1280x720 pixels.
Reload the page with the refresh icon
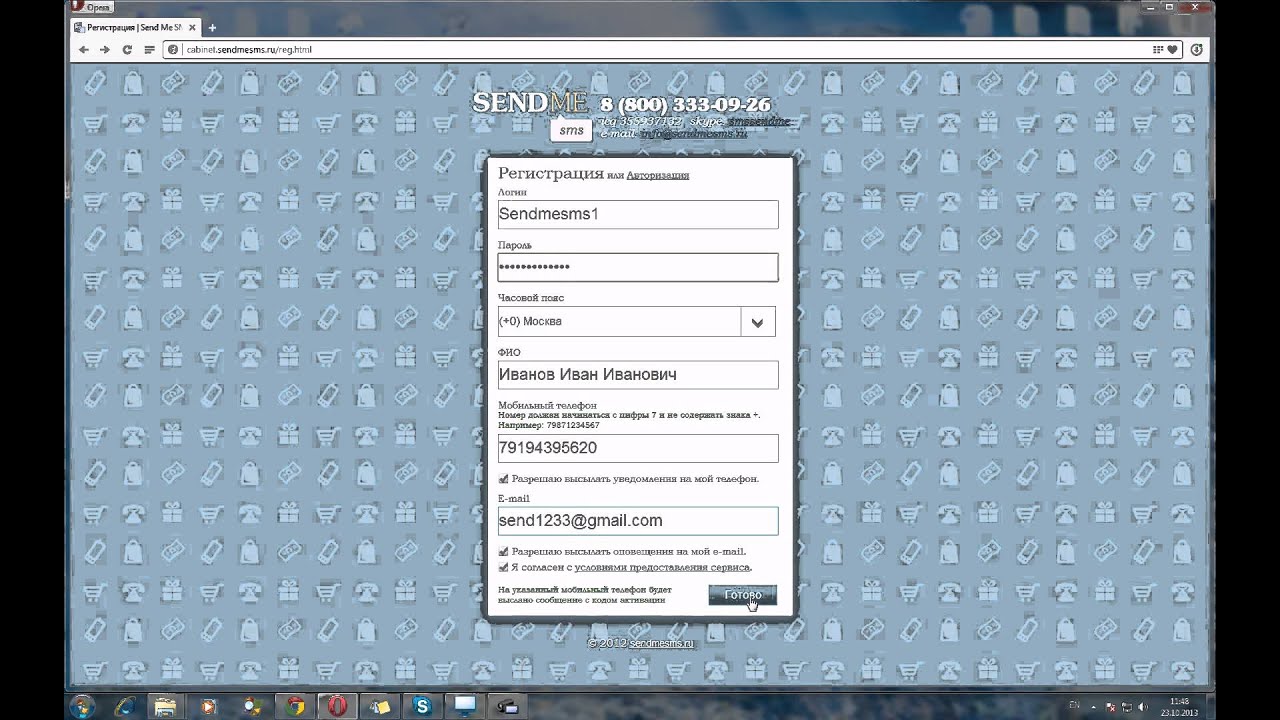tap(127, 49)
